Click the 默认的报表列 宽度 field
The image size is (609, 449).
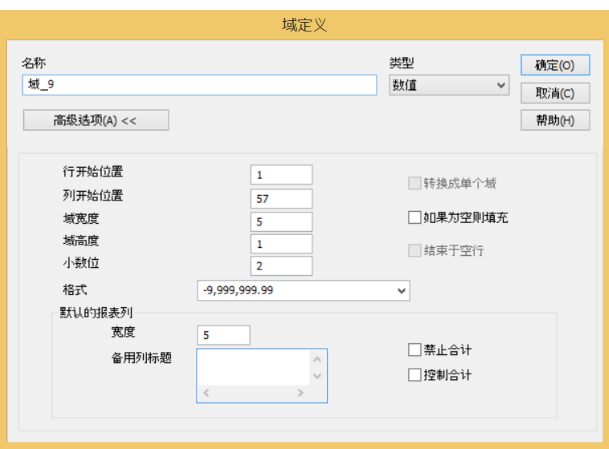click(224, 335)
